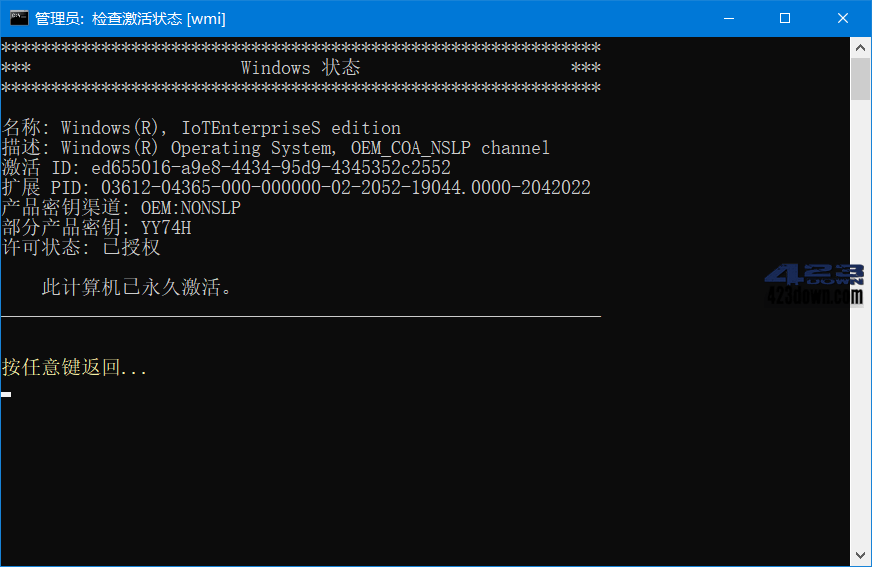Click the cmd icon in title bar
Screen dimensions: 872x567
(19, 18)
